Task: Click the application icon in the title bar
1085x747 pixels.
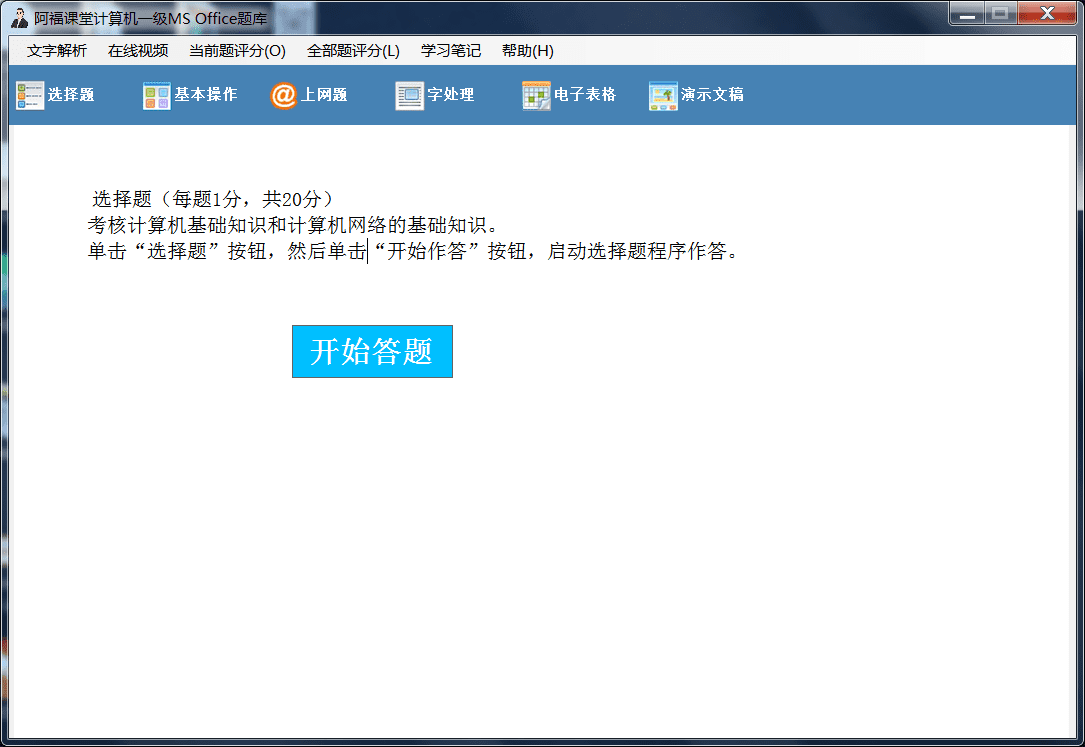Action: click(x=18, y=16)
